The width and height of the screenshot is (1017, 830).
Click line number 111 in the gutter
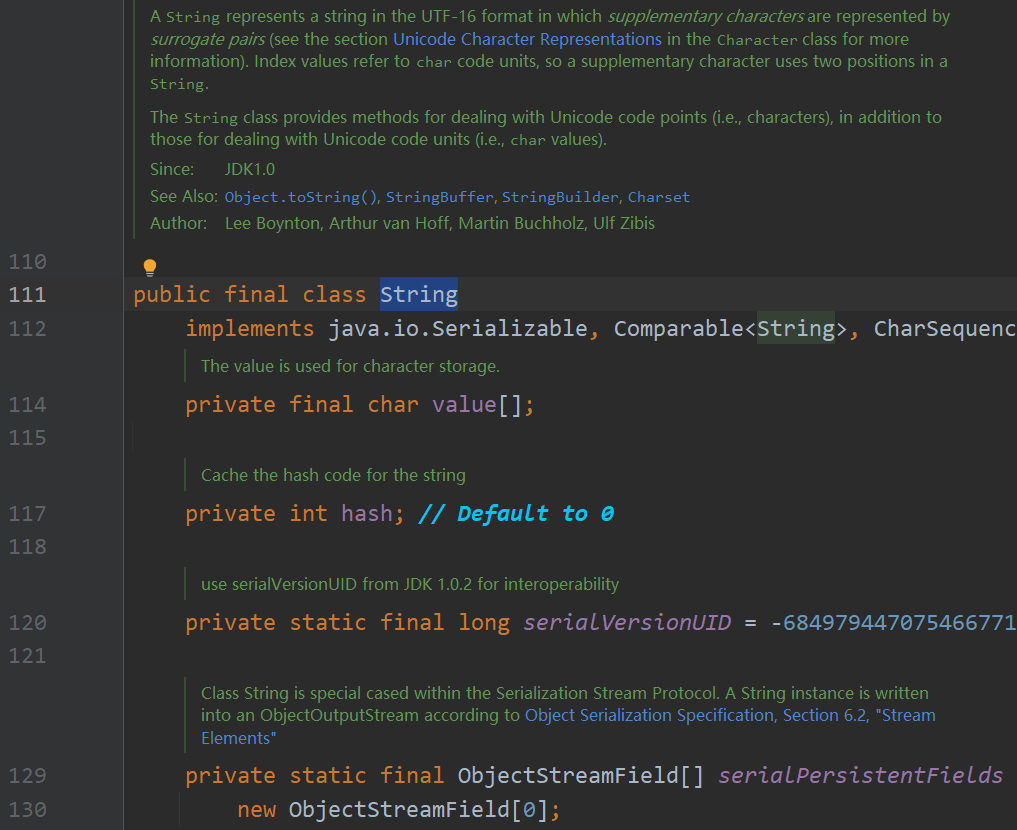tap(27, 295)
